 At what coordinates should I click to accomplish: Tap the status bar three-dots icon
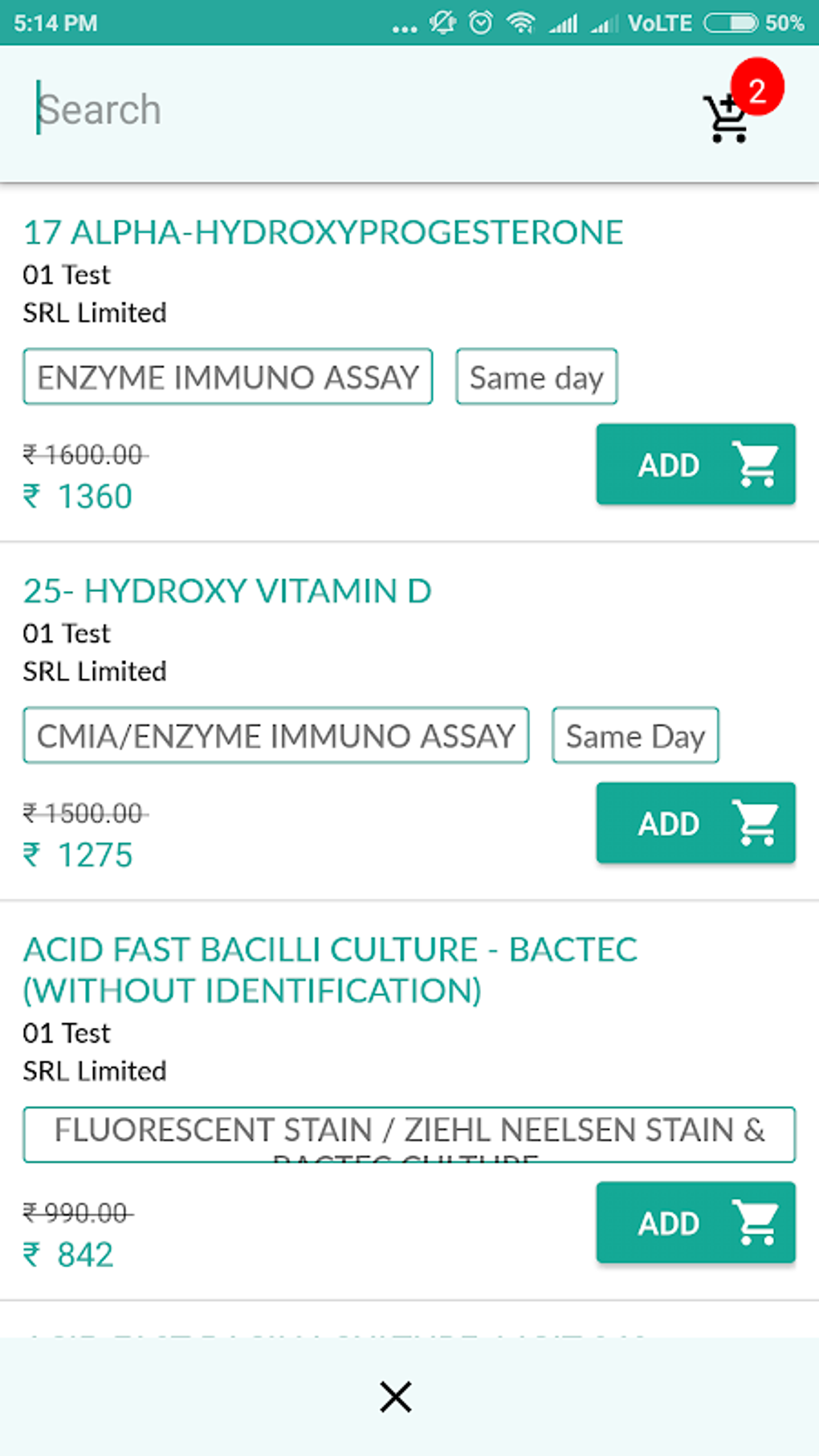(404, 28)
